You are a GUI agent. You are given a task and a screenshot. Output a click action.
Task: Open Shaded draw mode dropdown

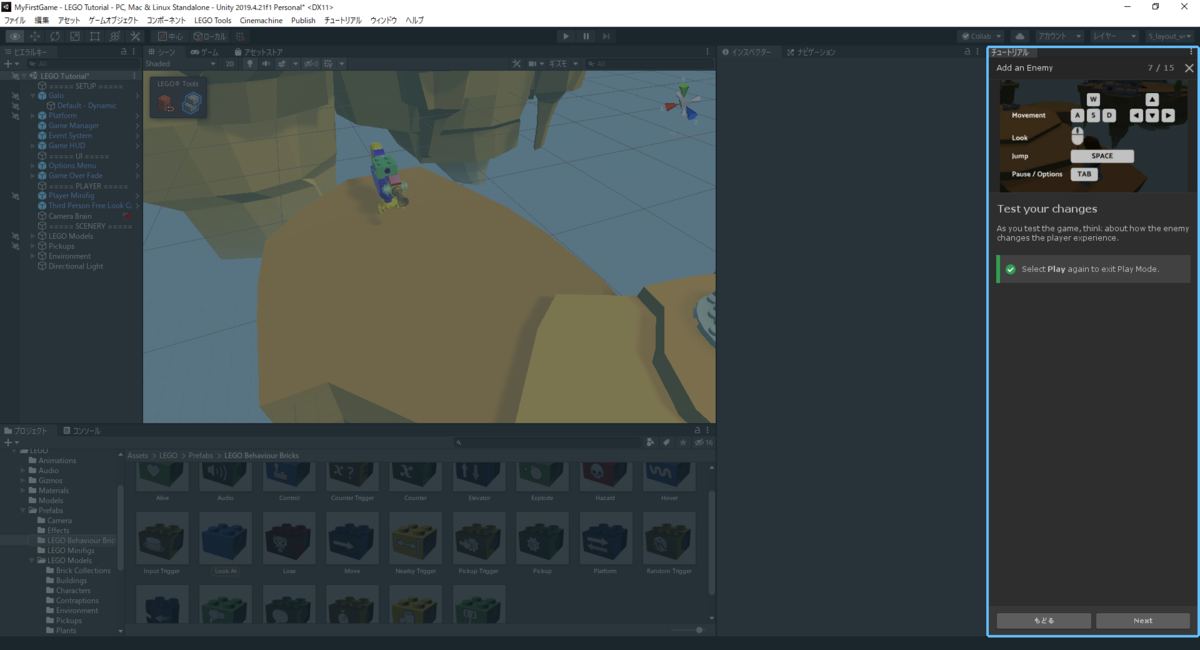[x=182, y=63]
